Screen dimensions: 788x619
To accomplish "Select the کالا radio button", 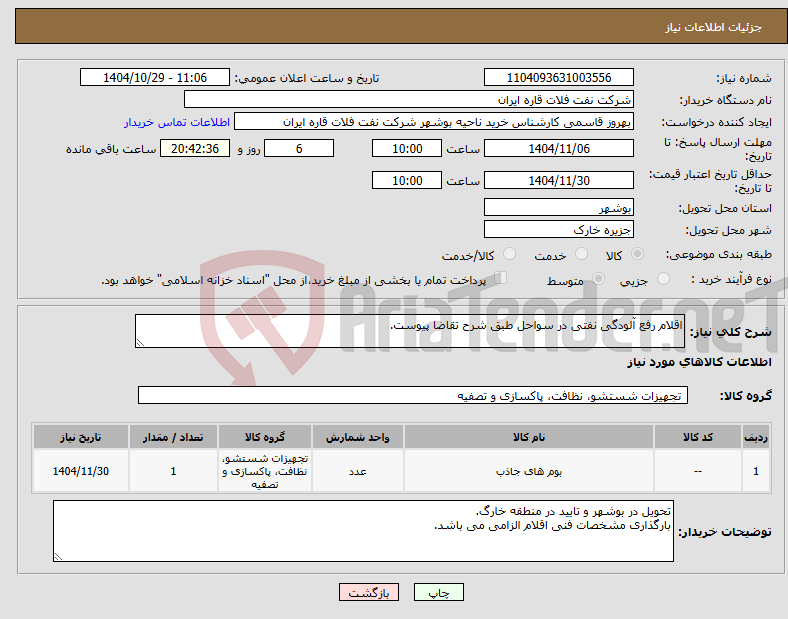I will tap(637, 254).
